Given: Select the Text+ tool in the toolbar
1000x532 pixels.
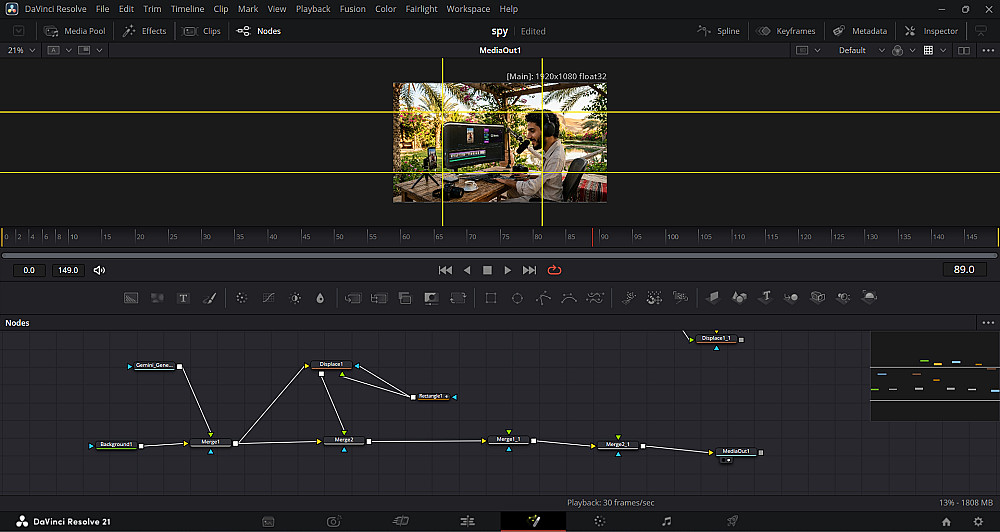Looking at the screenshot, I should [x=183, y=298].
